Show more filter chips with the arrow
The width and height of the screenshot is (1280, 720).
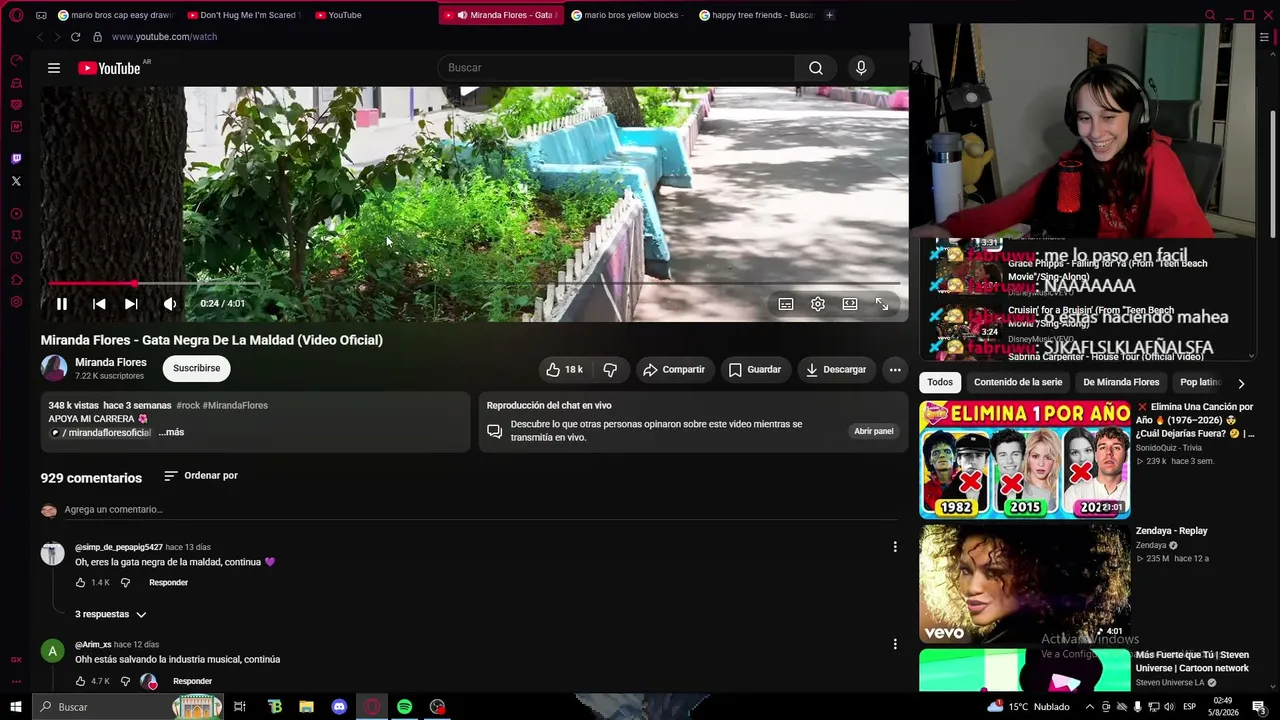1241,383
